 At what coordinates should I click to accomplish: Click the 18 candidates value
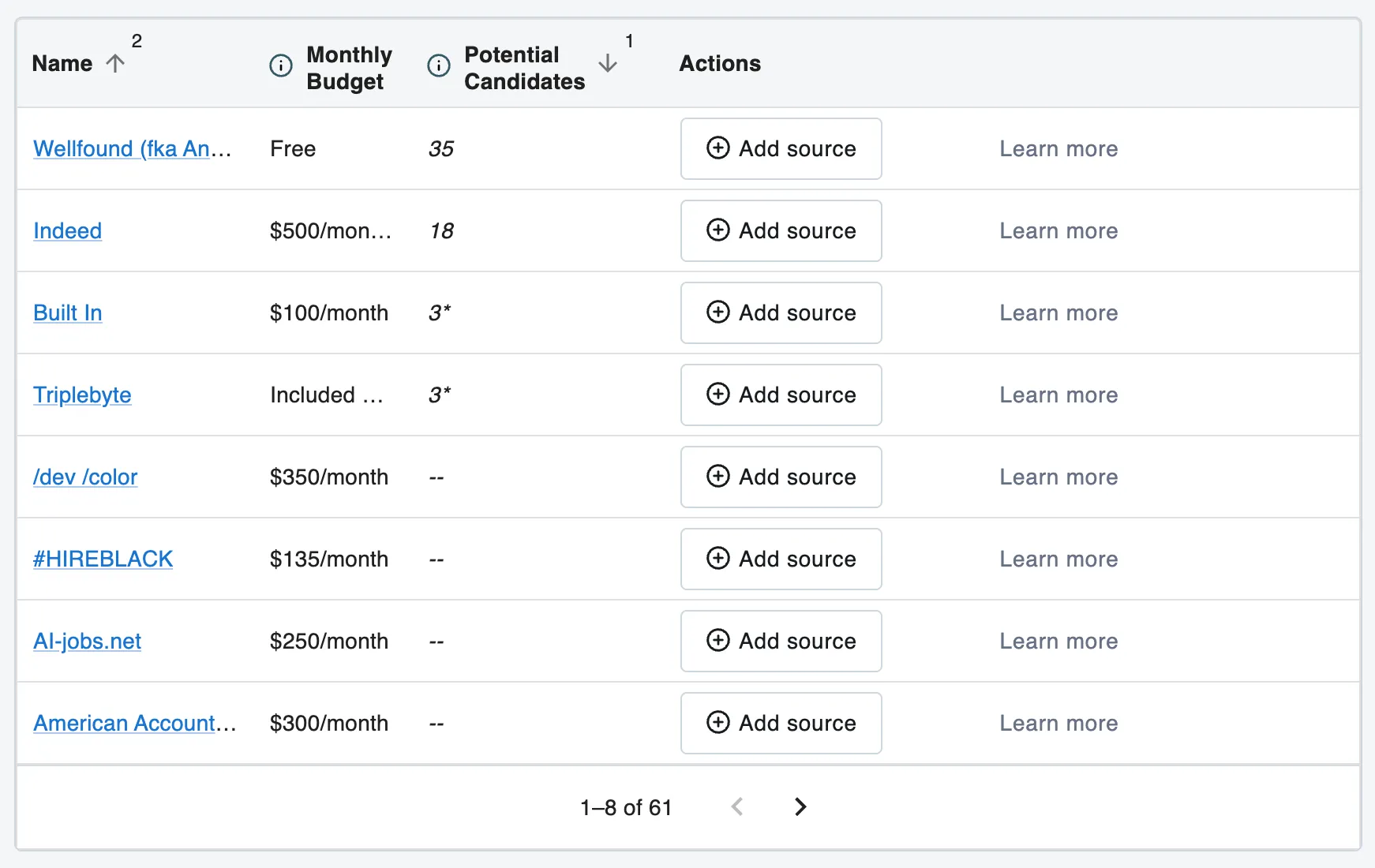(441, 230)
